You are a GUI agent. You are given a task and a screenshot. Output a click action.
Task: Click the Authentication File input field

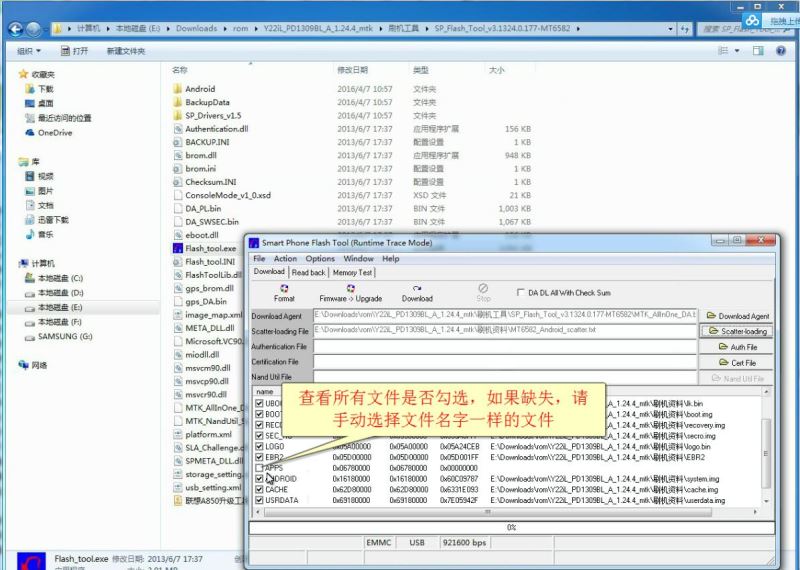point(505,346)
